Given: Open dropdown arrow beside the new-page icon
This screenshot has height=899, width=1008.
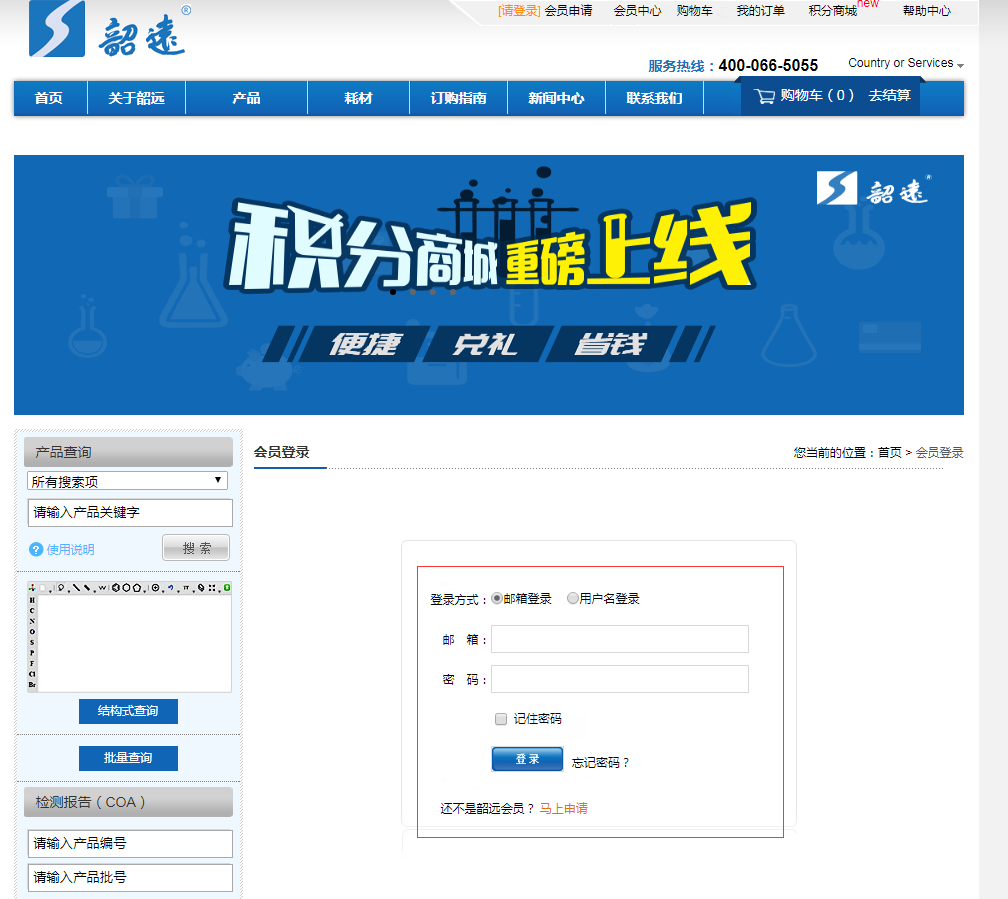Looking at the screenshot, I should coord(50,591).
